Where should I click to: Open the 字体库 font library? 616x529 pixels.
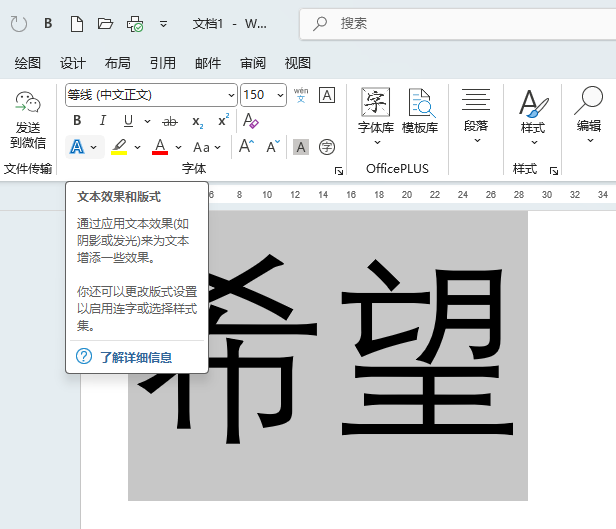click(x=376, y=116)
